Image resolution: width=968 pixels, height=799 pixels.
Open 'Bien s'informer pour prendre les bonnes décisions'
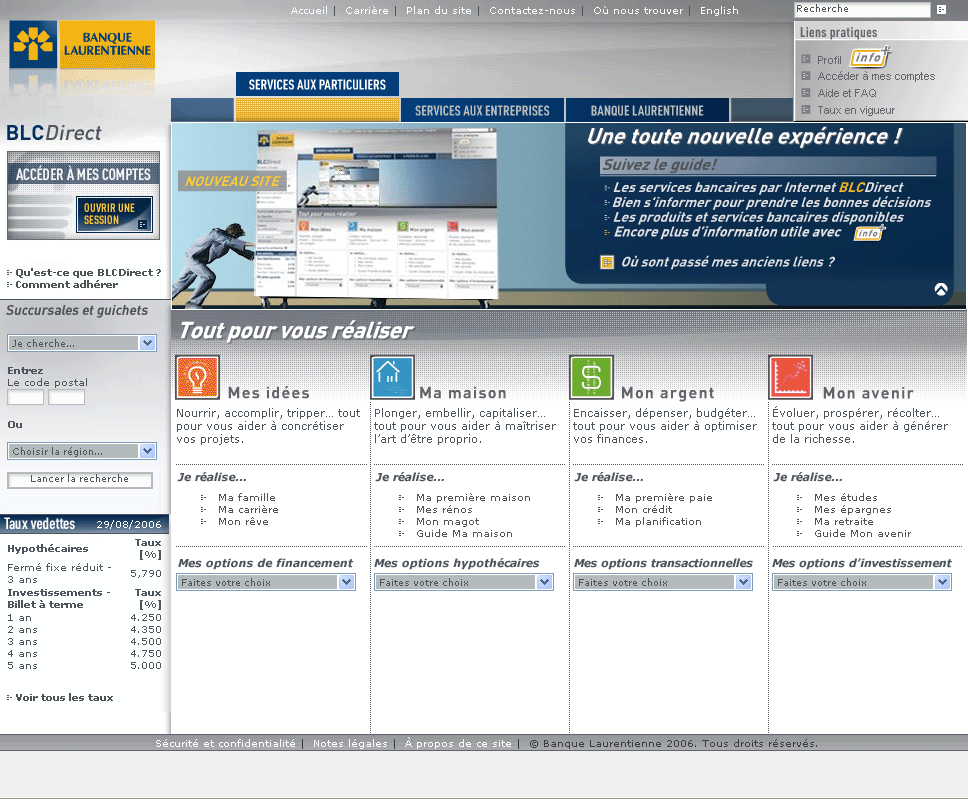click(772, 202)
